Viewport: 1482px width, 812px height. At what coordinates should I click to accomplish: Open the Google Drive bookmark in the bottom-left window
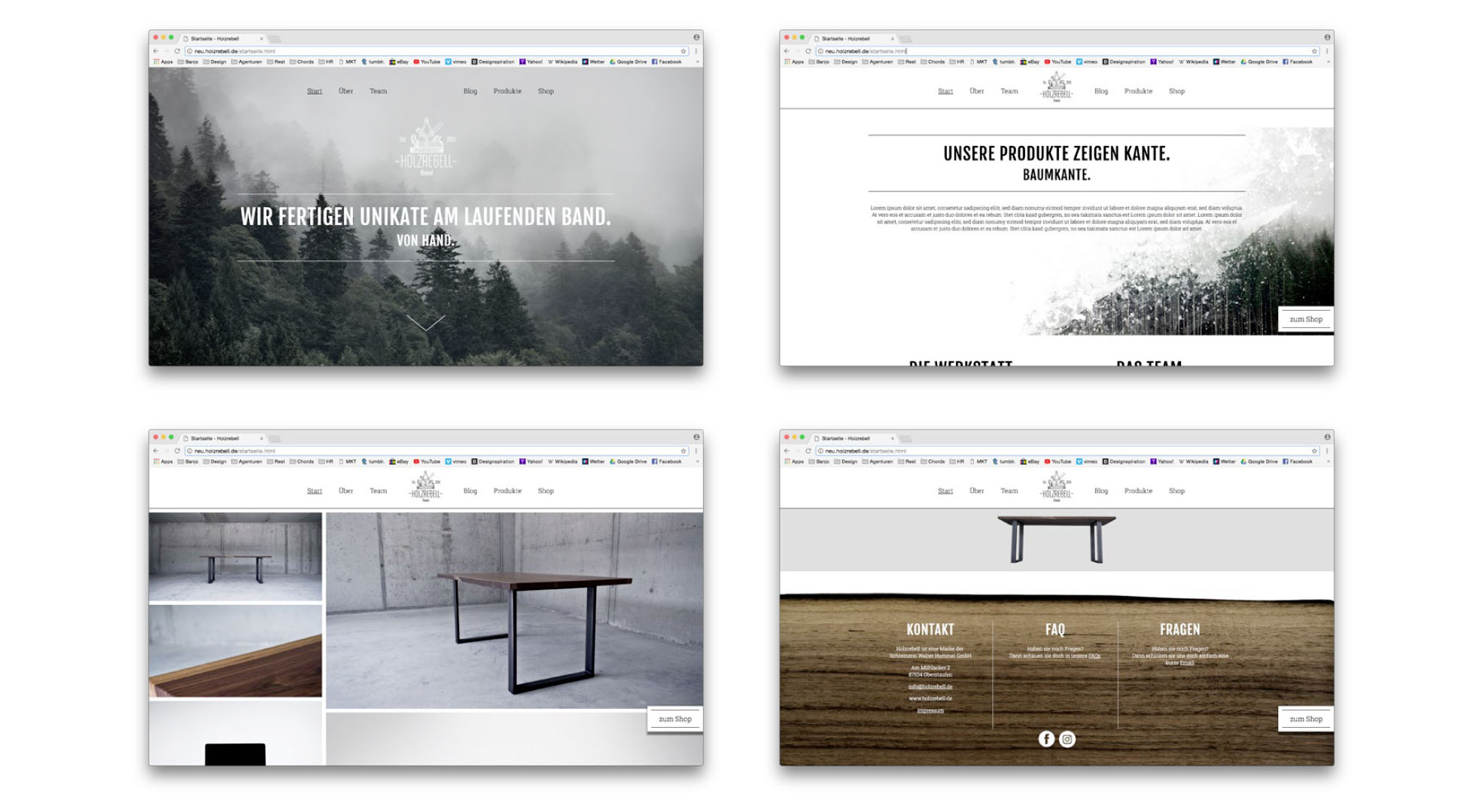click(628, 461)
